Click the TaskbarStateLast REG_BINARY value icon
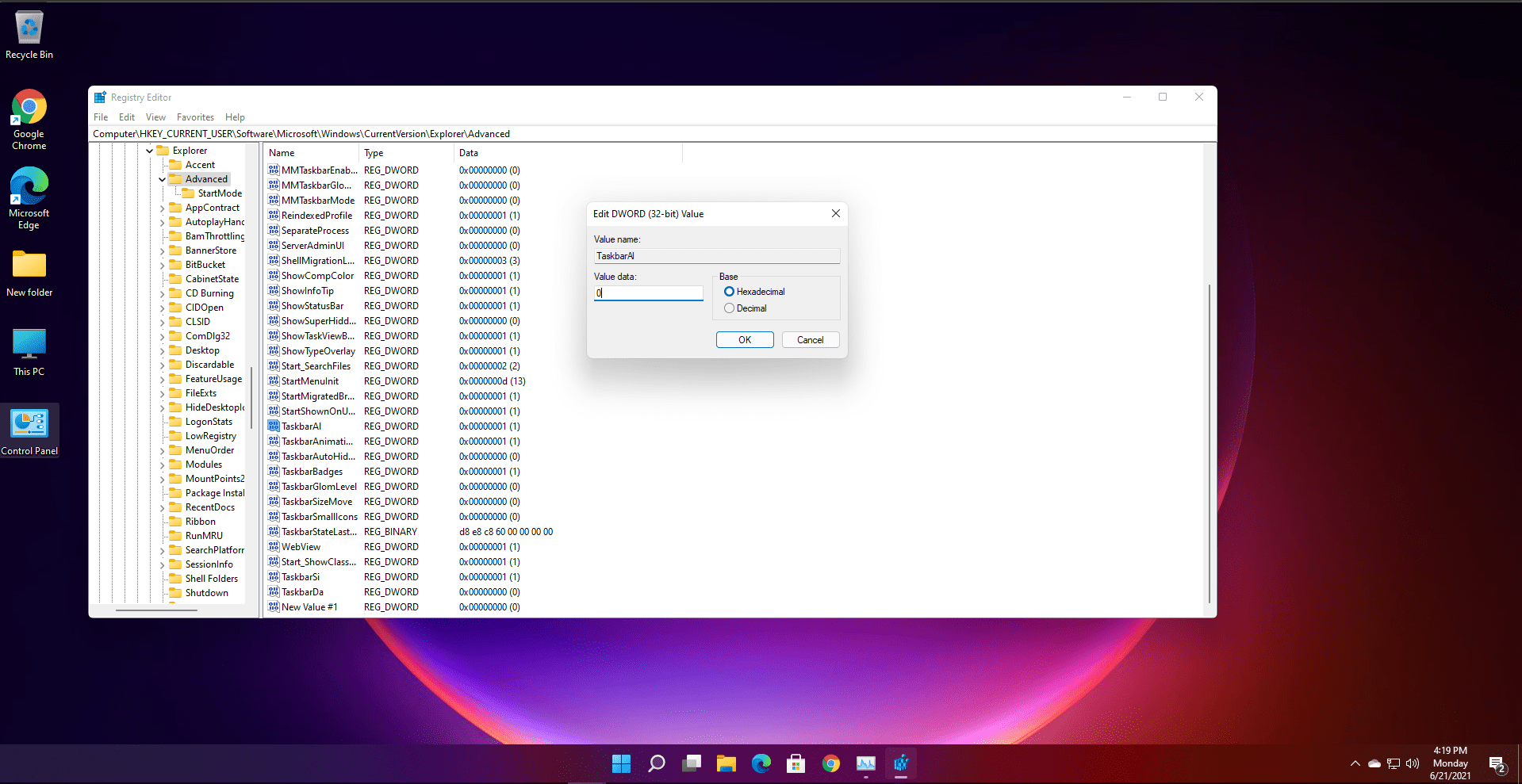 pyautogui.click(x=273, y=531)
